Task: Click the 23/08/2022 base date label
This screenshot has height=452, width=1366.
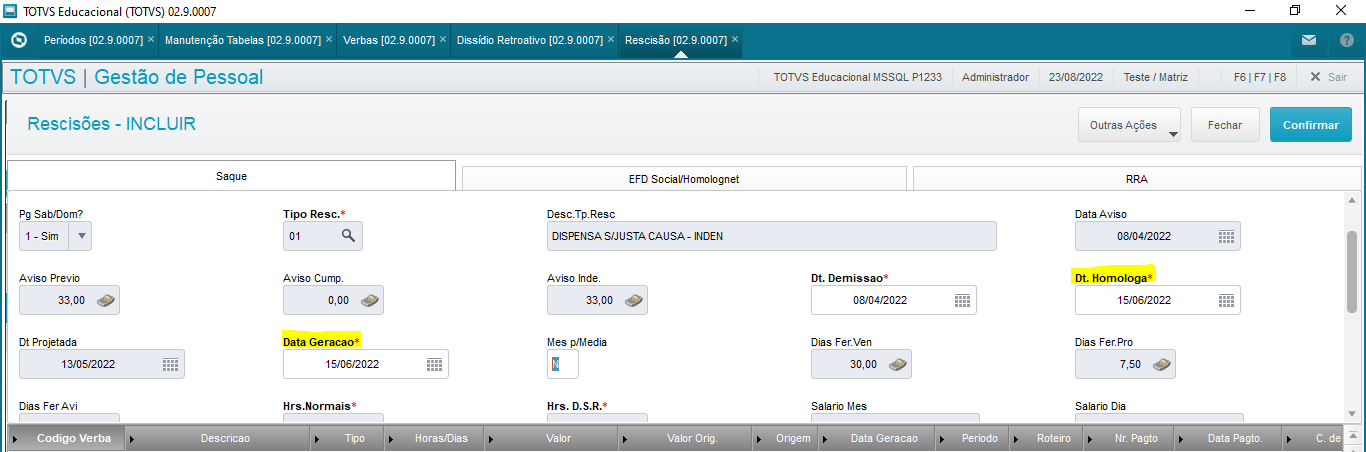Action: [x=1076, y=77]
